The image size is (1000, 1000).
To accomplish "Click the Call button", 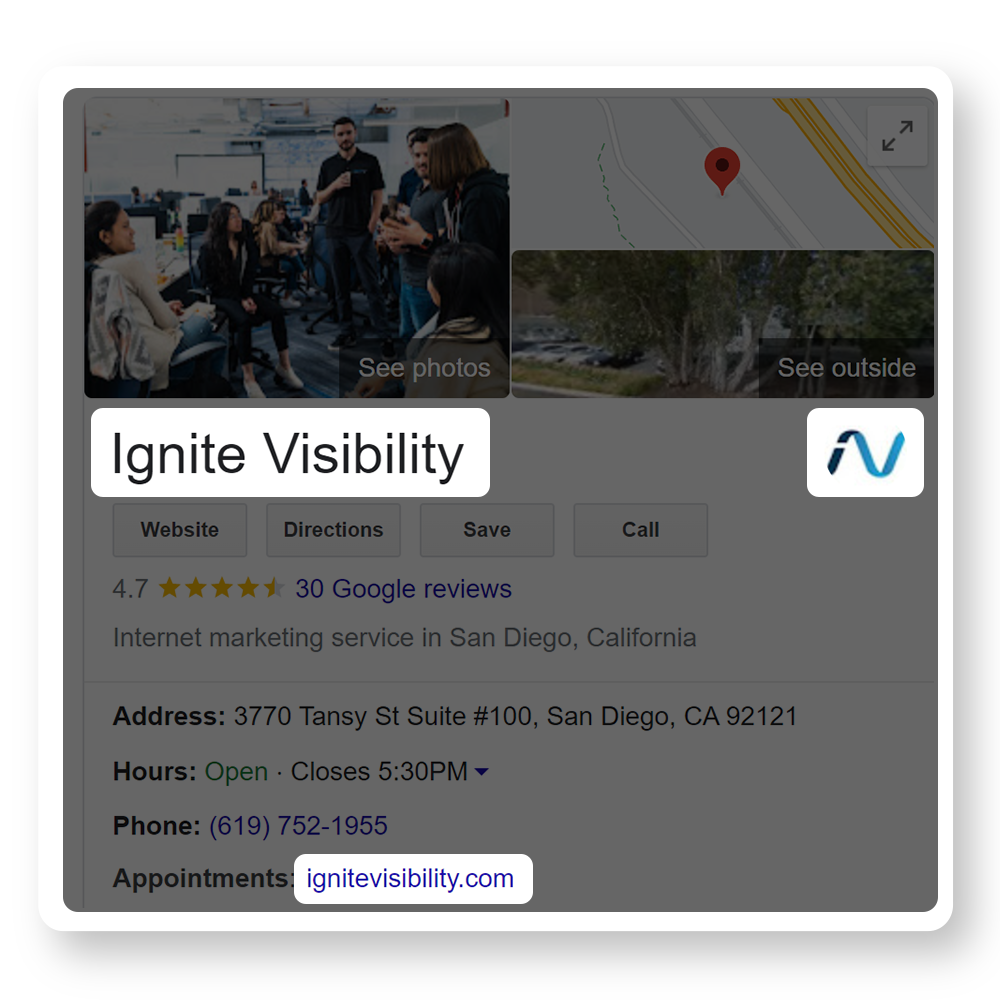I will [641, 530].
